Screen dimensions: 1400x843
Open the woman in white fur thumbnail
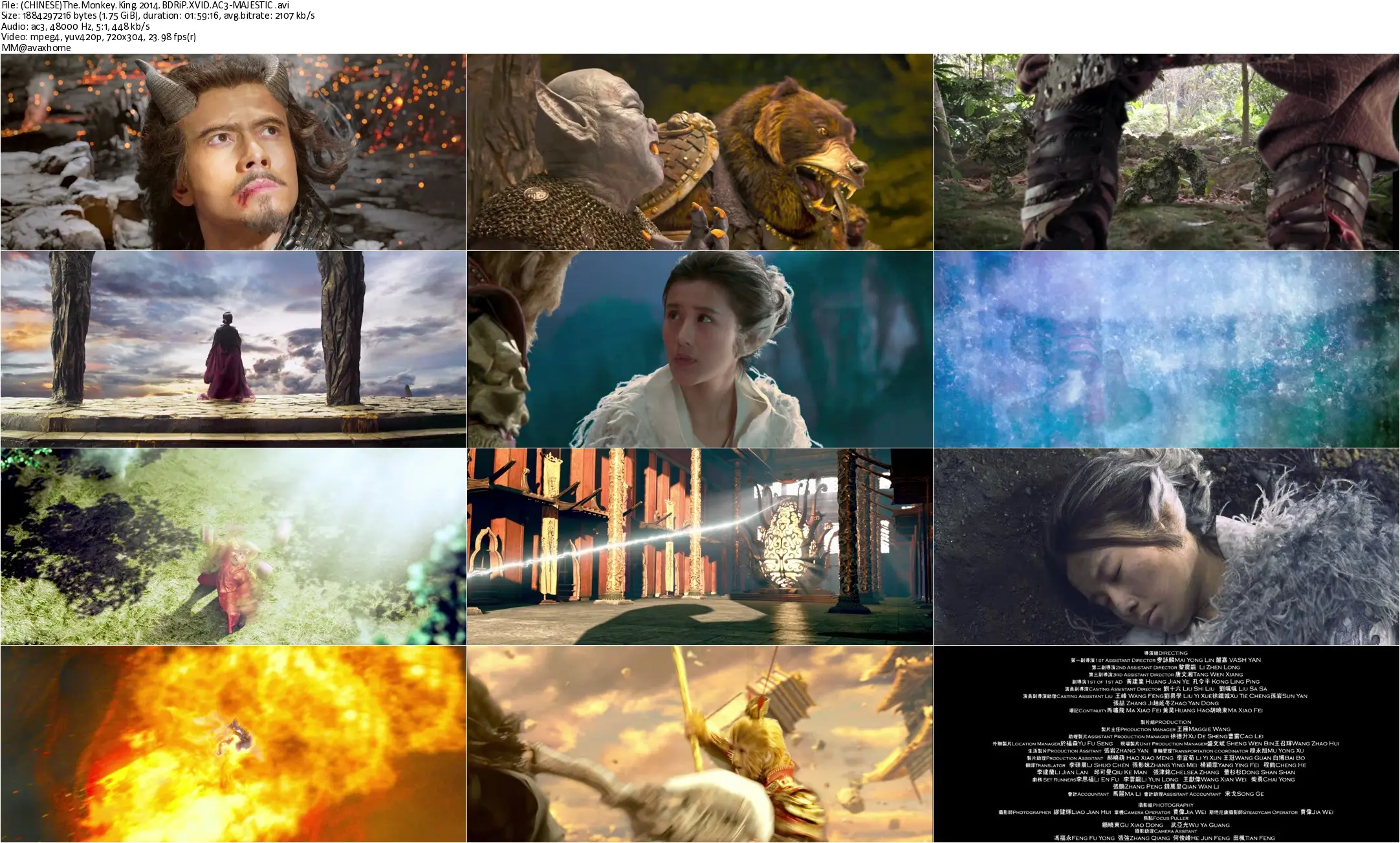pos(700,349)
